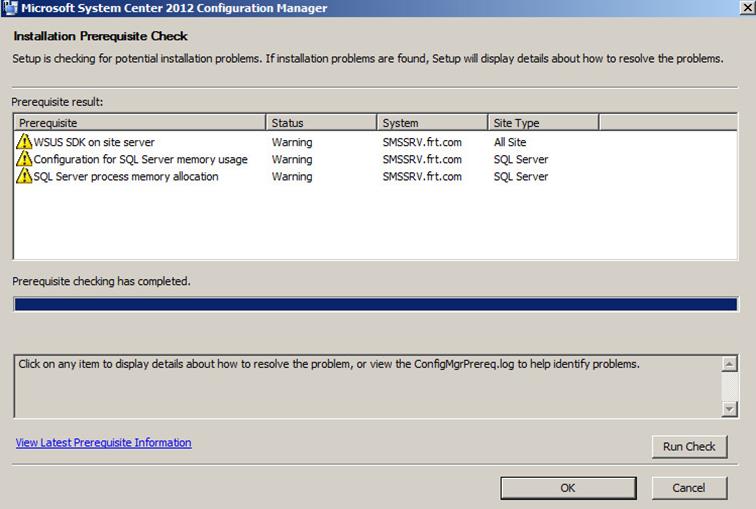The width and height of the screenshot is (756, 509).
Task: Click SMSSRV.frt.com in process memory allocation row
Action: pos(422,176)
